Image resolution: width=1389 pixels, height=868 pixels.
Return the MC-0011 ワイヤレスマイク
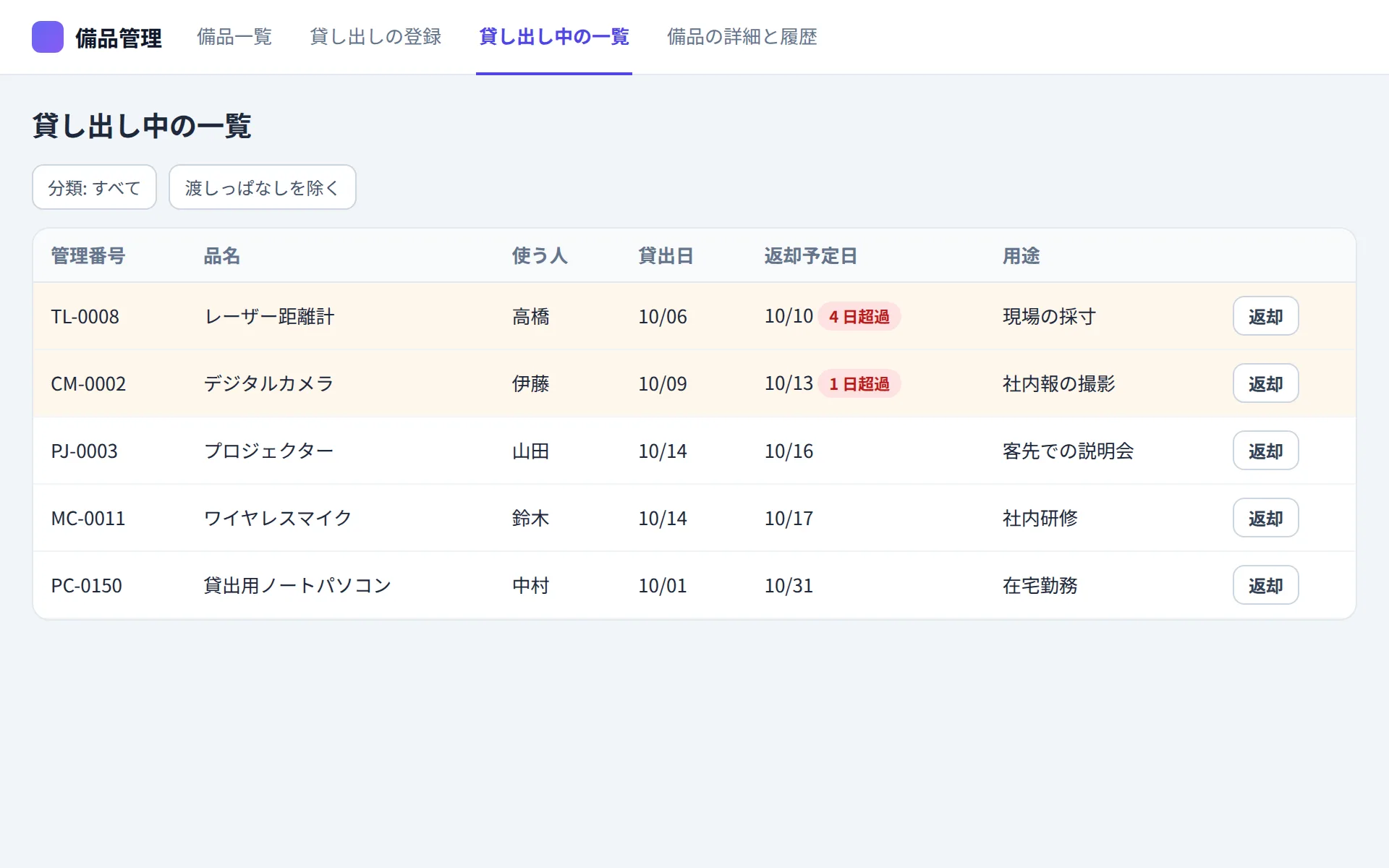tap(1265, 518)
